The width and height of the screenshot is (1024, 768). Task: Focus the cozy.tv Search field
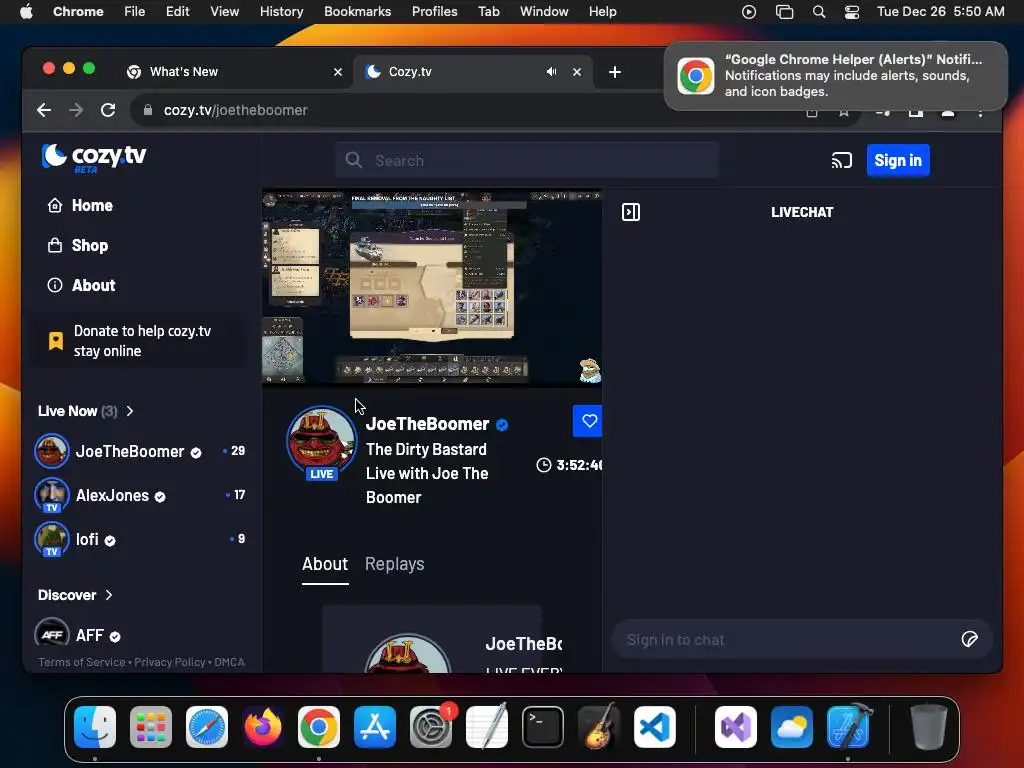pos(526,161)
